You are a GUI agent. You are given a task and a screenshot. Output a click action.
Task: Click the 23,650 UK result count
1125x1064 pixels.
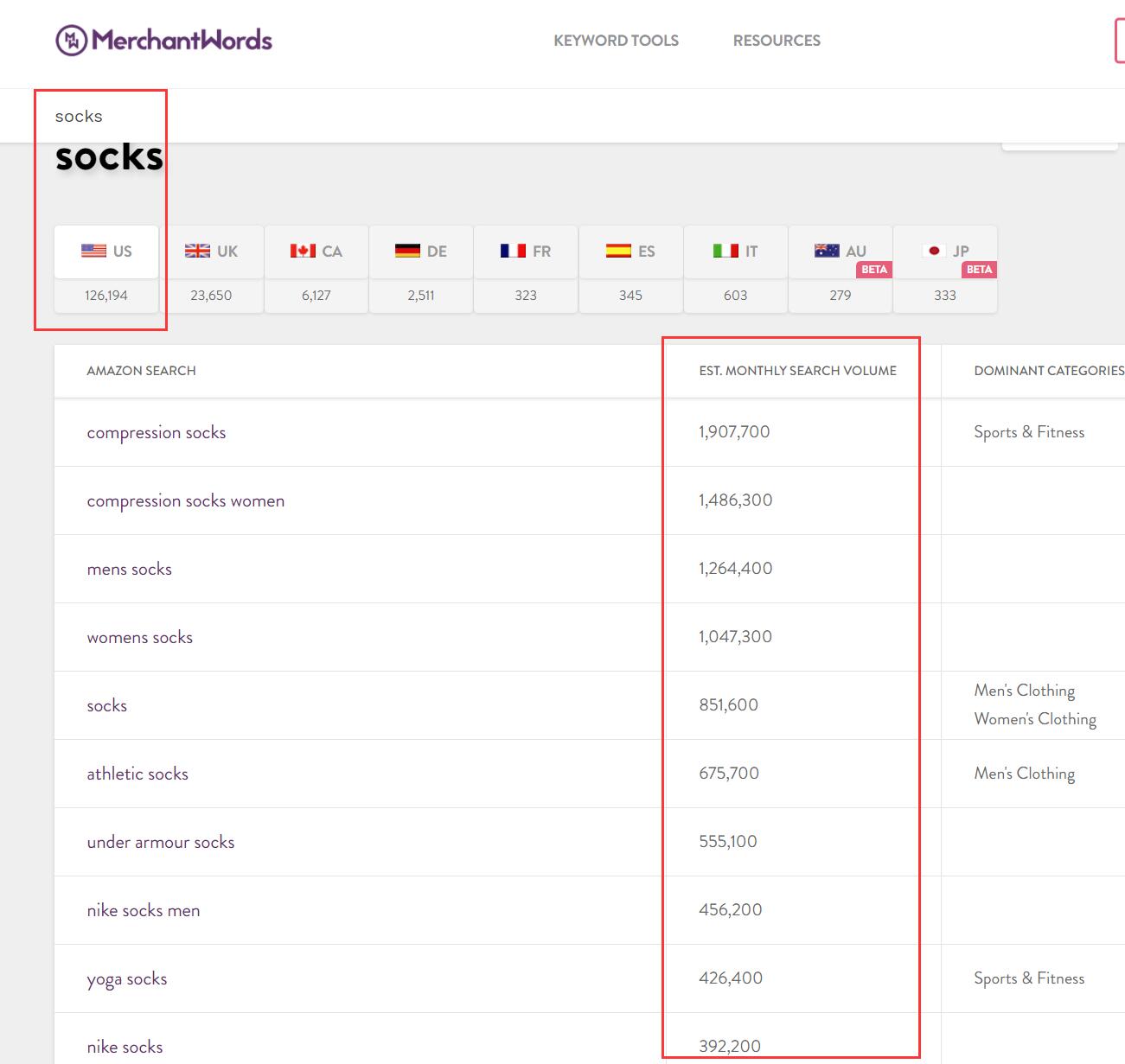pos(211,296)
